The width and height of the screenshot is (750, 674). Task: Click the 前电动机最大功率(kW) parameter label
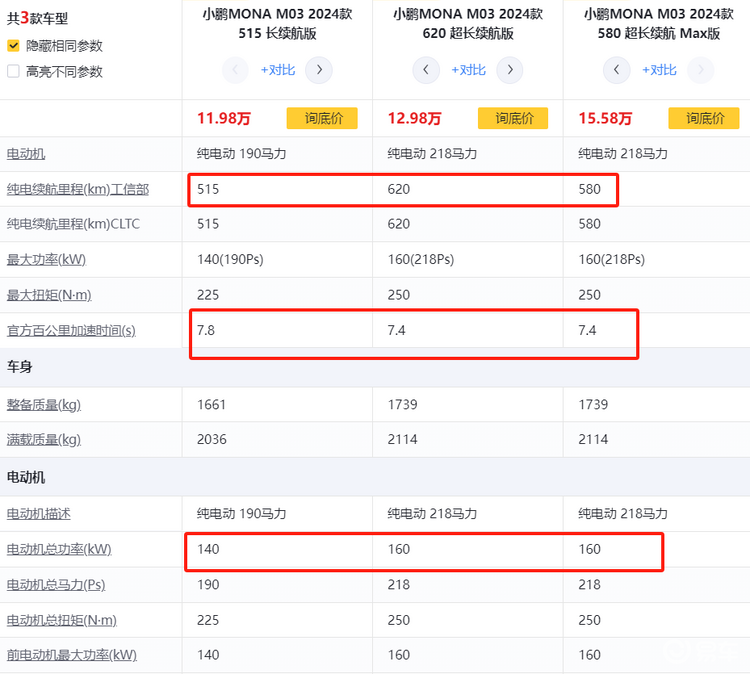[x=72, y=655]
